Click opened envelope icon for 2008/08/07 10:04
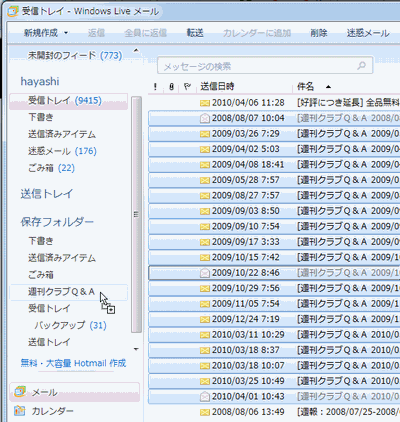The image size is (400, 422). [x=205, y=118]
